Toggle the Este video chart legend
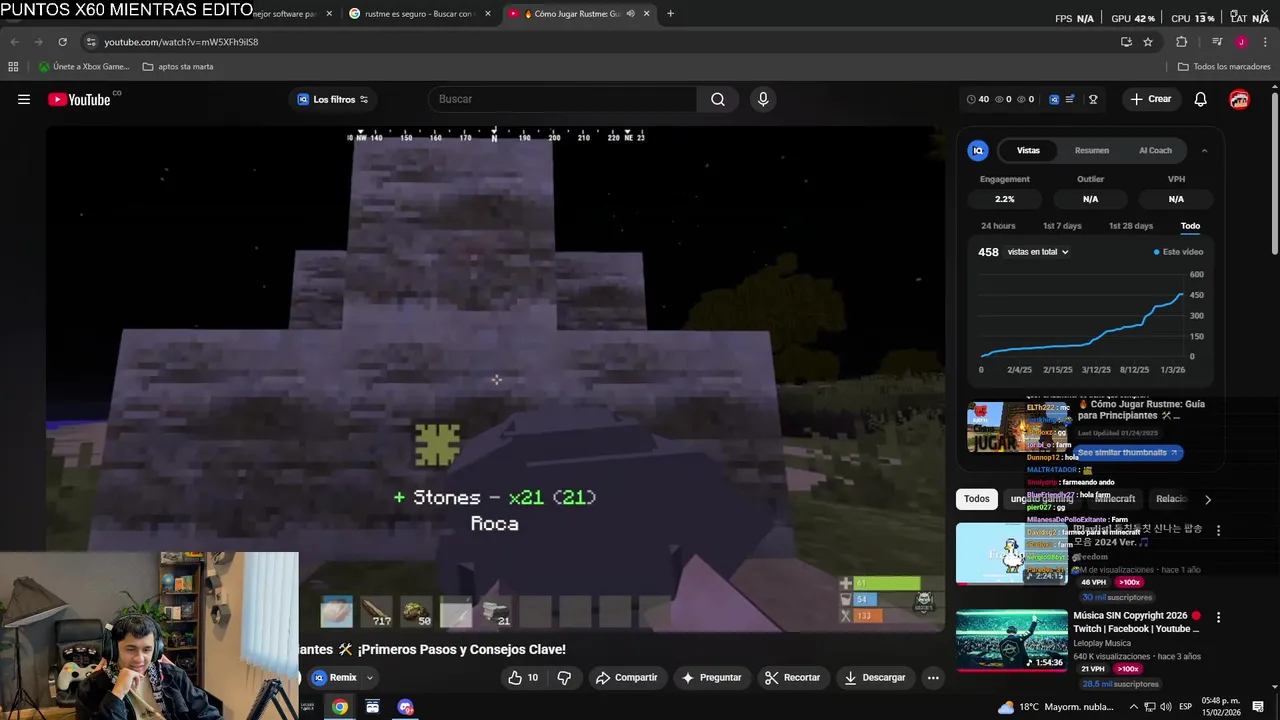The height and width of the screenshot is (720, 1280). (1178, 252)
